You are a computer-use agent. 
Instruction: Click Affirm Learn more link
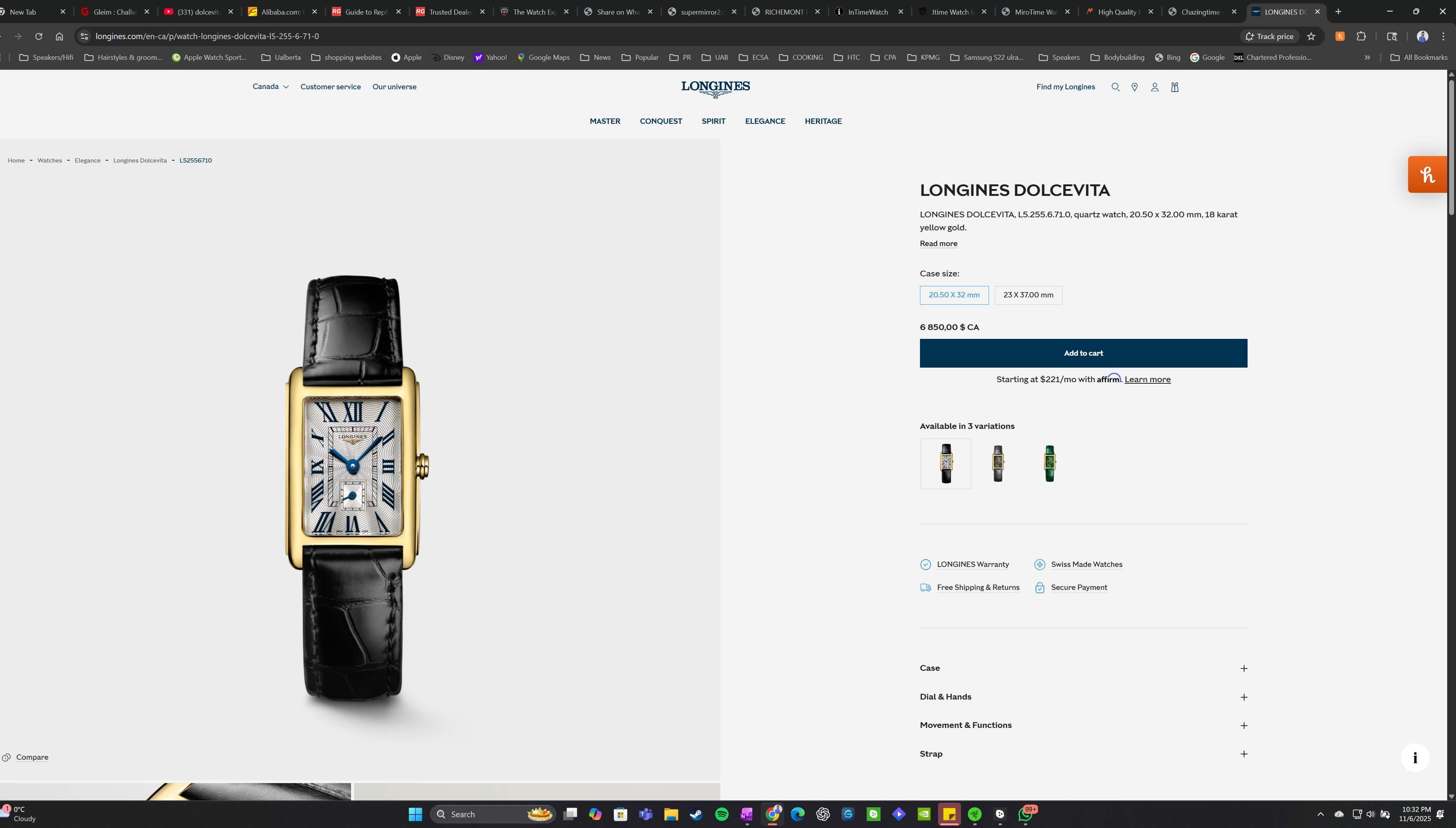[1148, 379]
